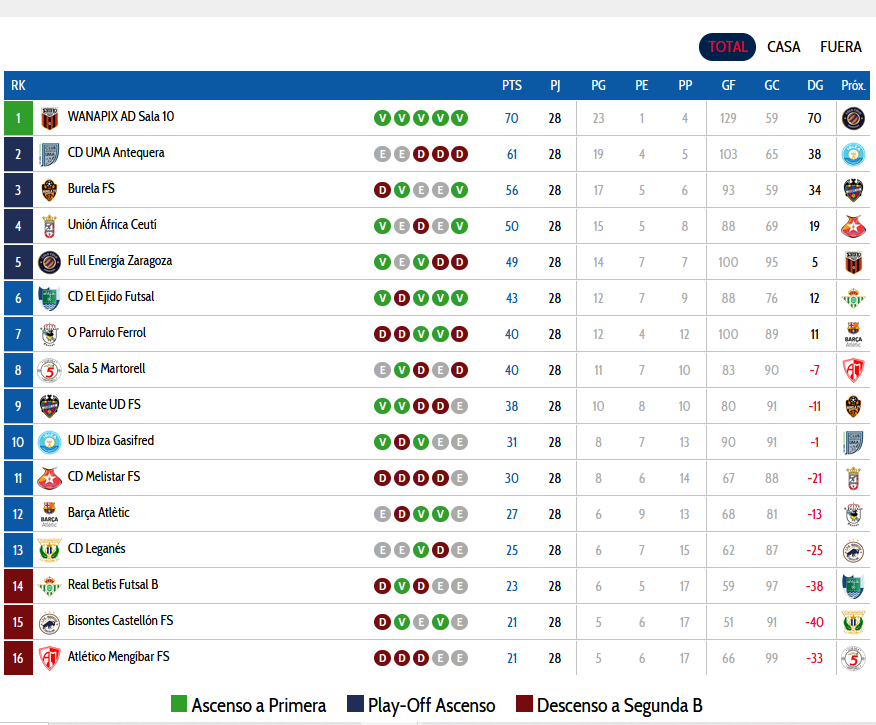Click the CD Leganés team crest
Image resolution: width=876 pixels, height=725 pixels.
click(49, 550)
